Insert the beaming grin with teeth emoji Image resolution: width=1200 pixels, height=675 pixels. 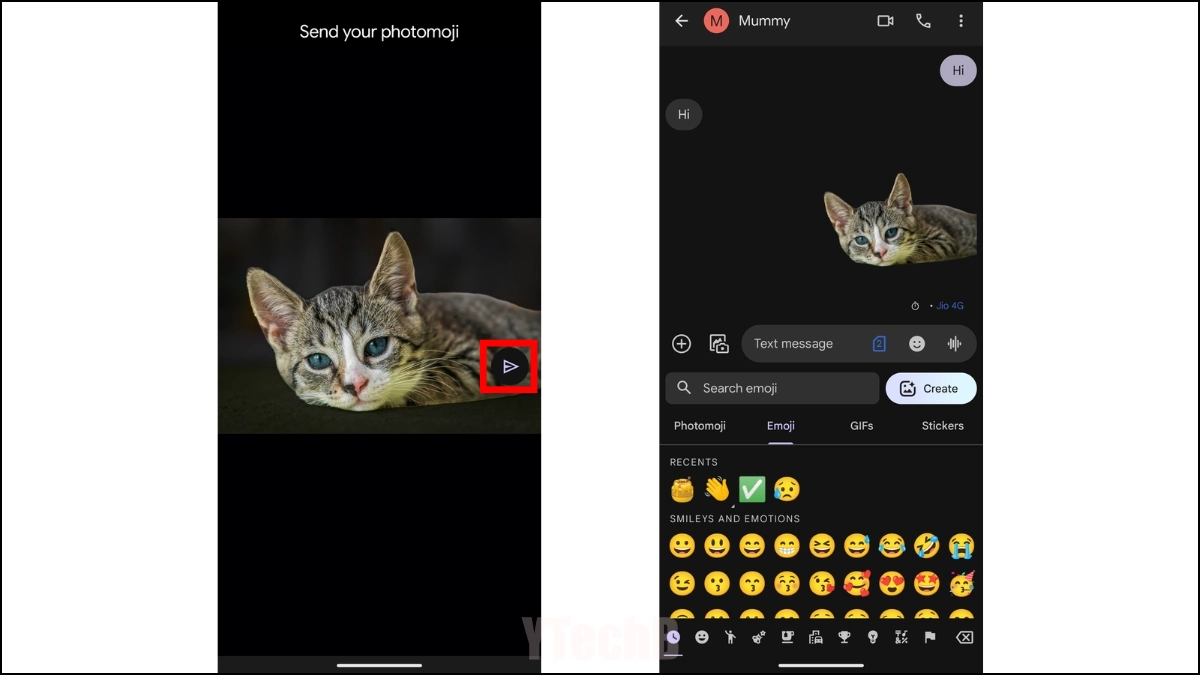[787, 546]
